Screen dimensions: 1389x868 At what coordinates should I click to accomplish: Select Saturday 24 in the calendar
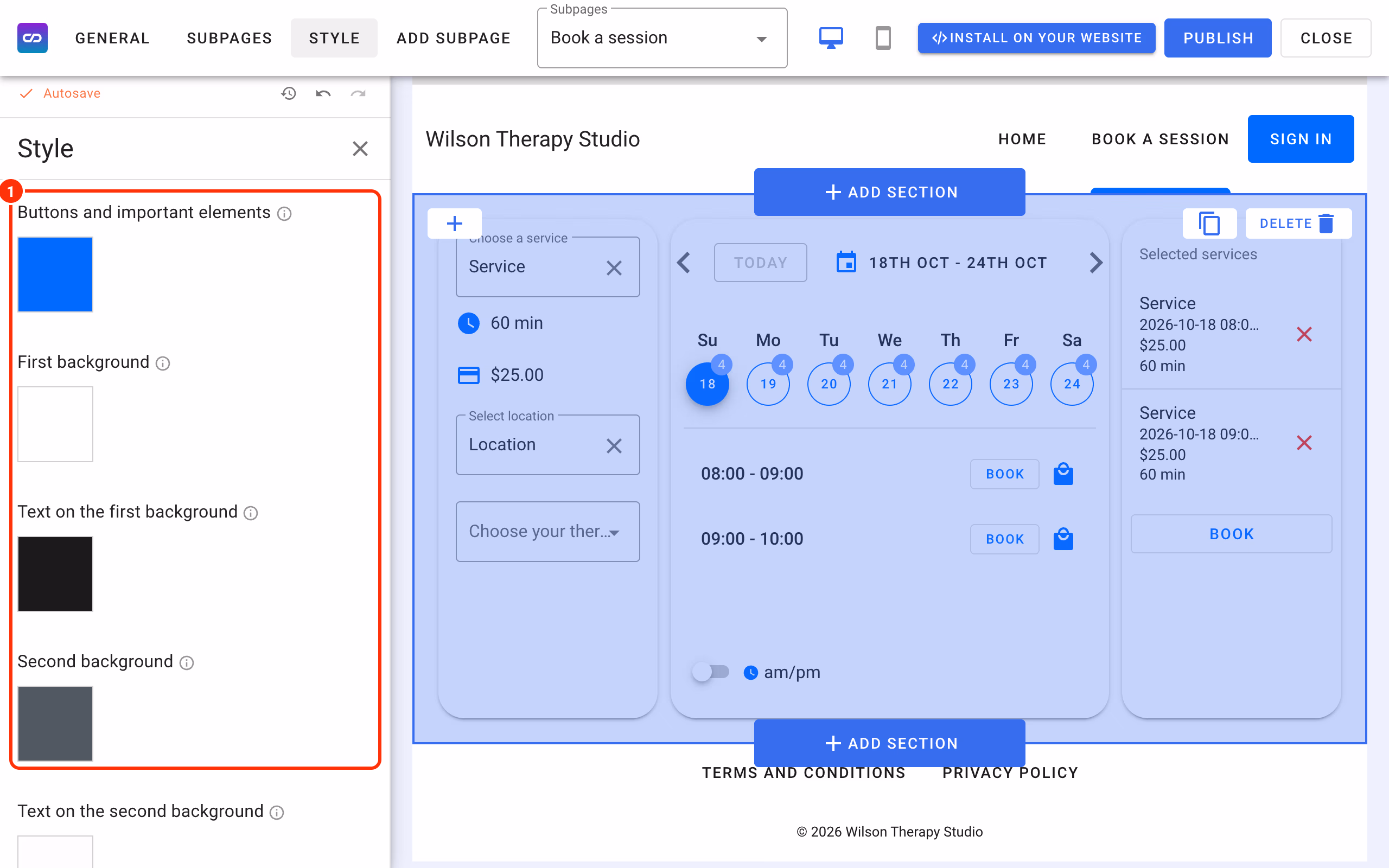pyautogui.click(x=1072, y=384)
